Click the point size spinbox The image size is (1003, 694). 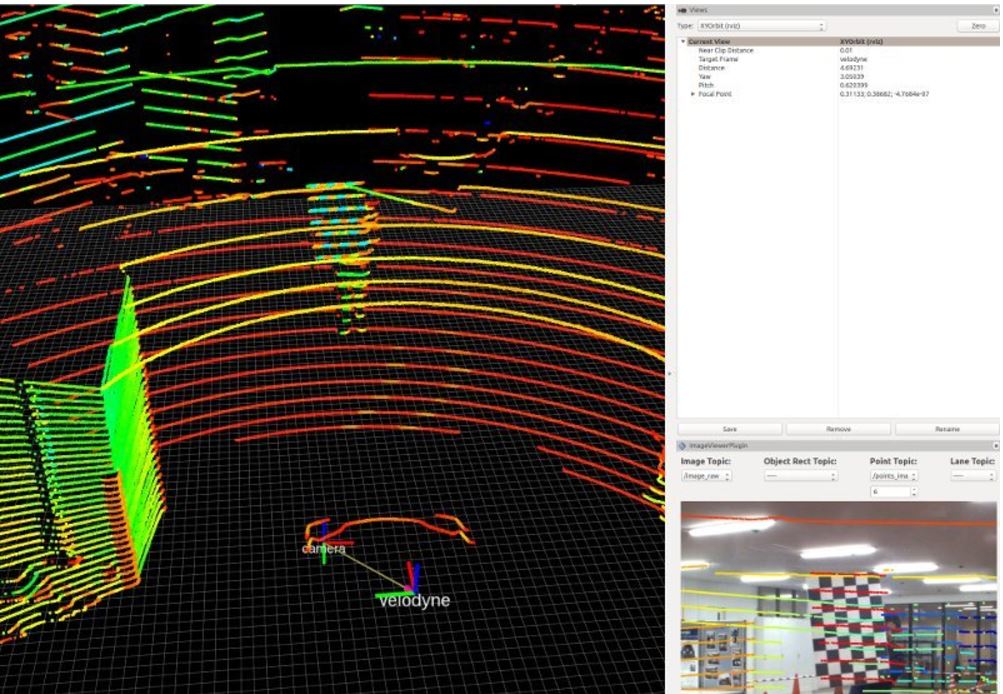tap(890, 492)
